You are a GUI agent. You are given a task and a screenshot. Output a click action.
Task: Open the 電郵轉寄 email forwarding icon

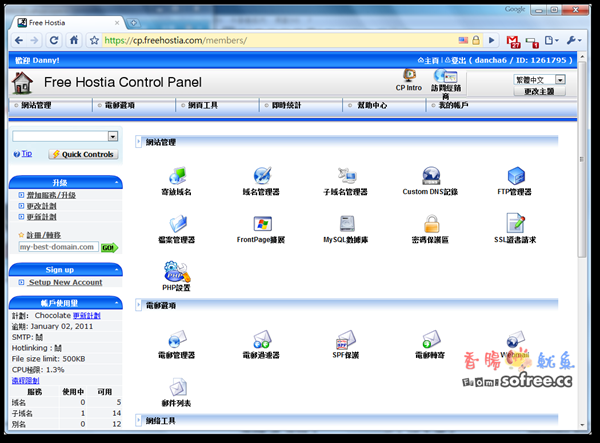pos(431,339)
